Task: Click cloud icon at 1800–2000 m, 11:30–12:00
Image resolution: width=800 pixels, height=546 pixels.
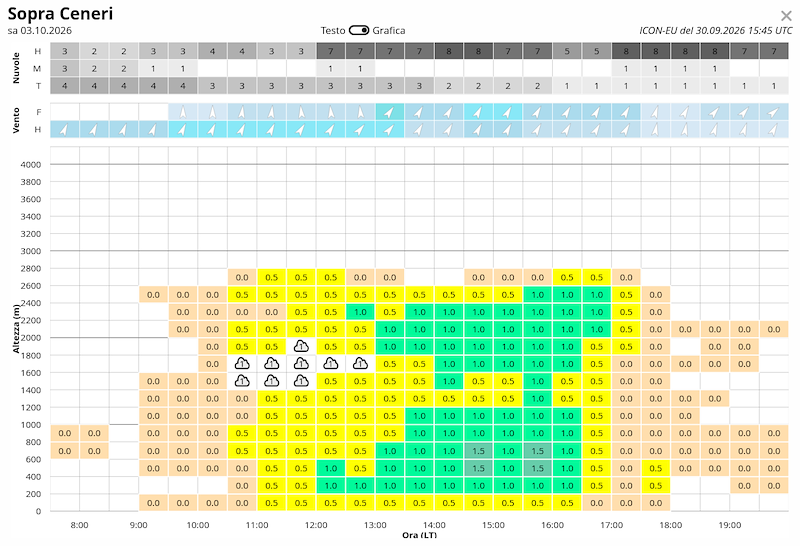Action: pos(301,346)
